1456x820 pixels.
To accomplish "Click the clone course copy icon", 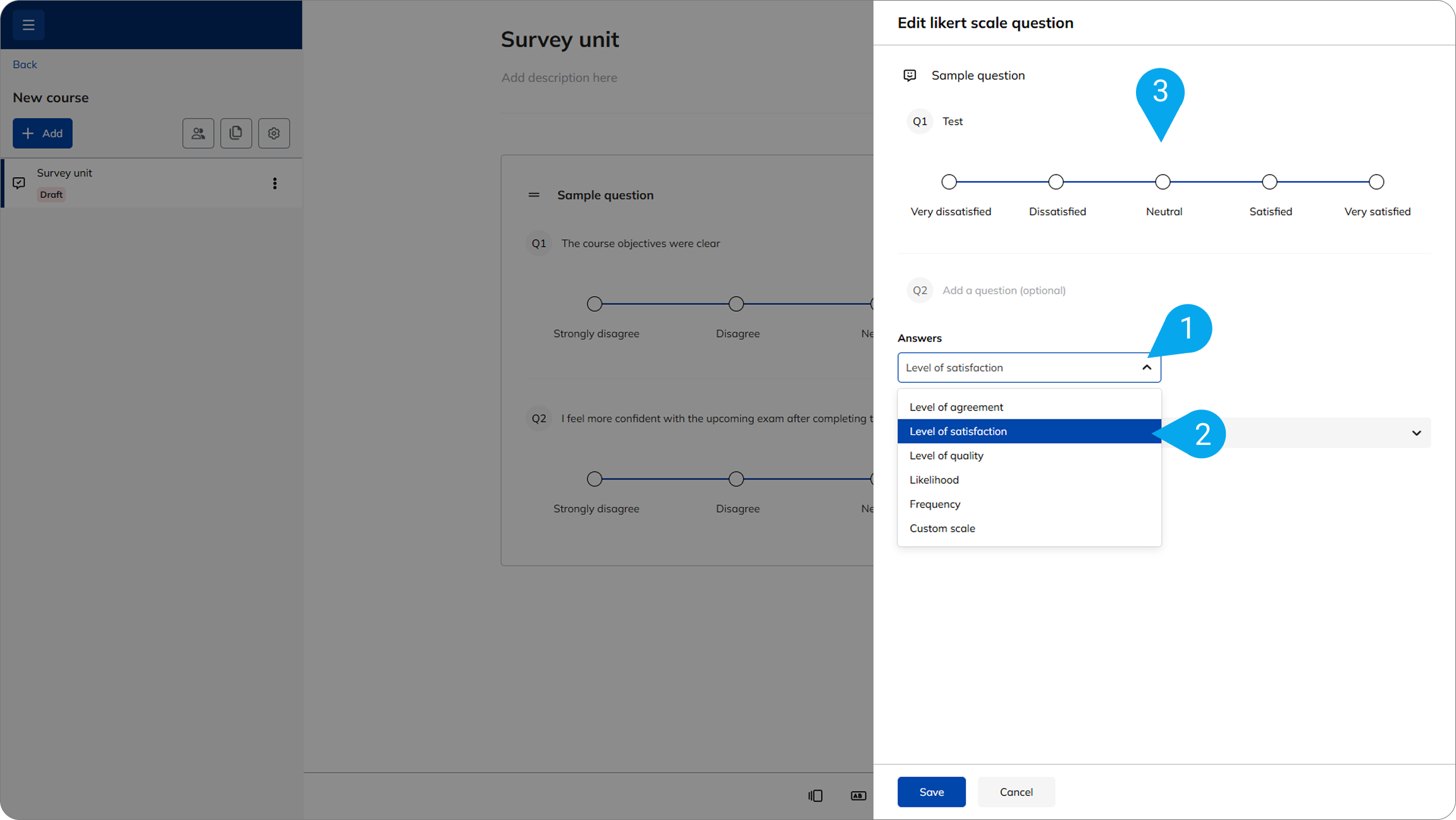I will click(x=236, y=134).
